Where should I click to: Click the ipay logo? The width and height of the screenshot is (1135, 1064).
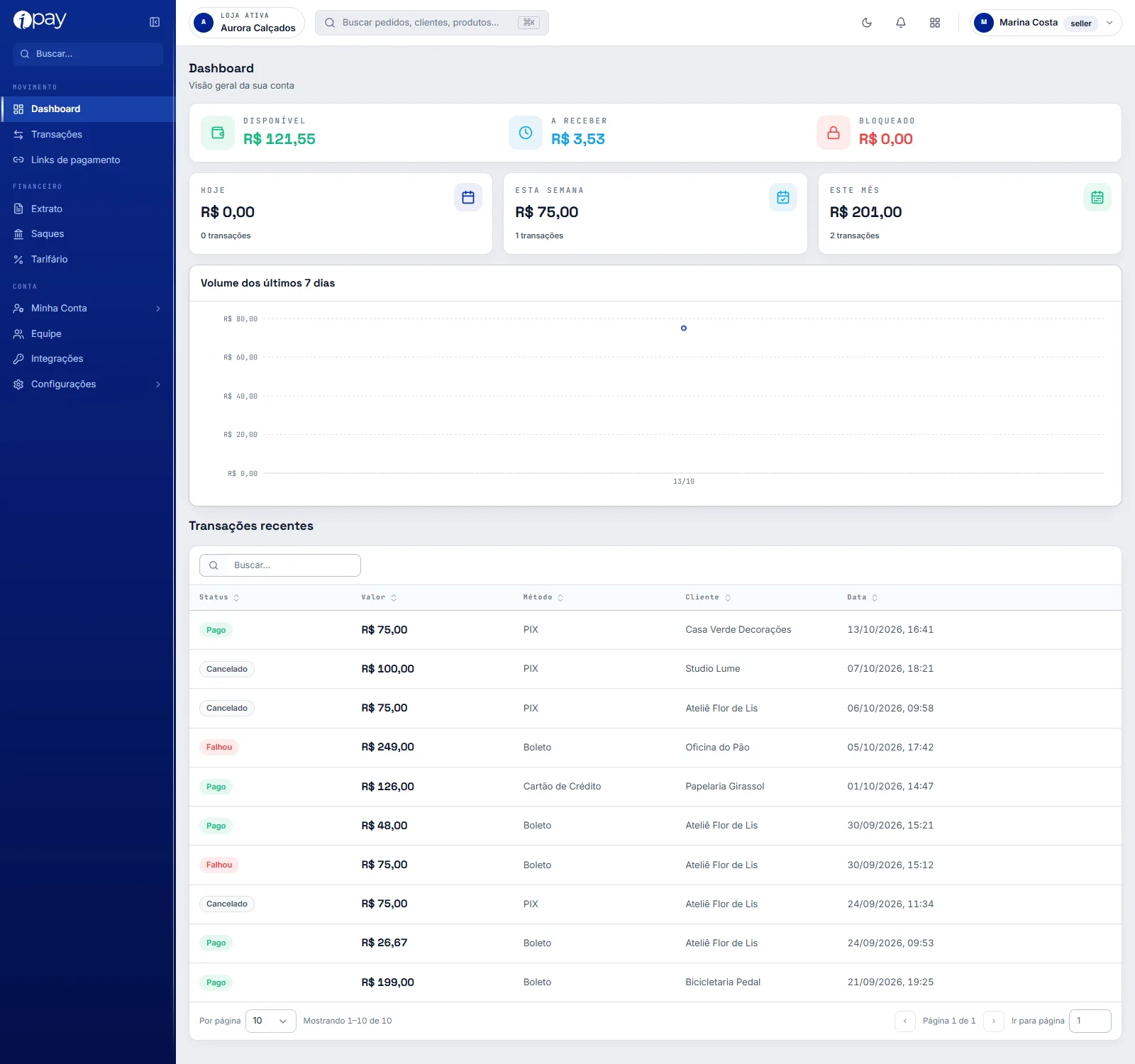click(40, 20)
